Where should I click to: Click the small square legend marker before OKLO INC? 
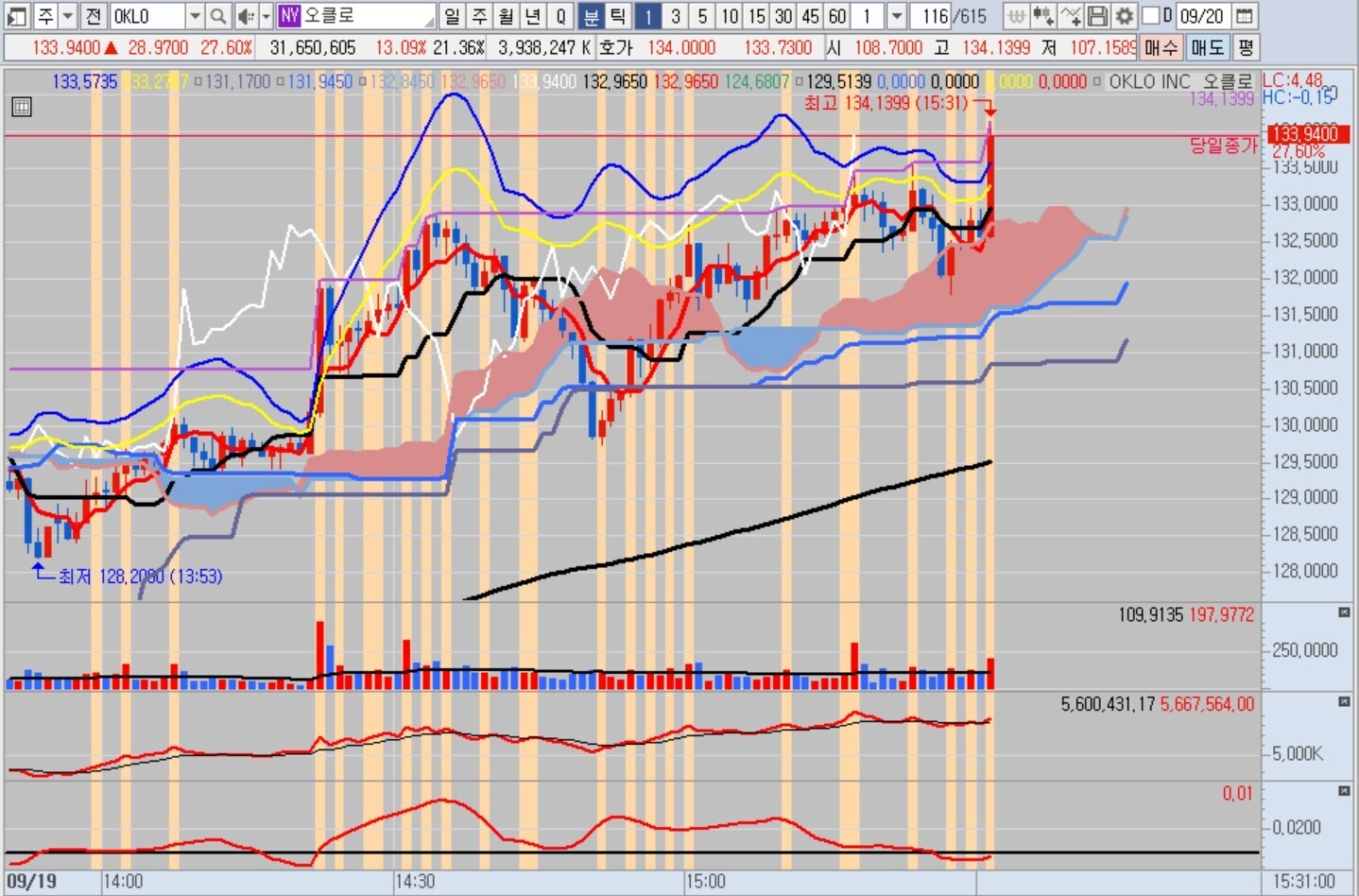tap(1097, 82)
